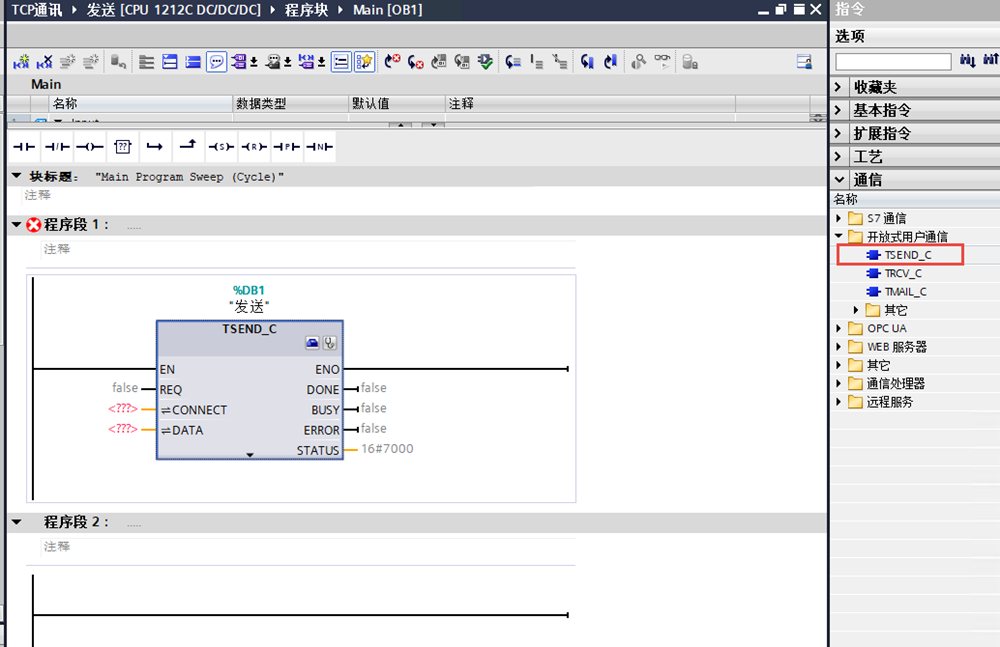
Task: Insert the open branch arrow instruction
Action: tap(154, 147)
